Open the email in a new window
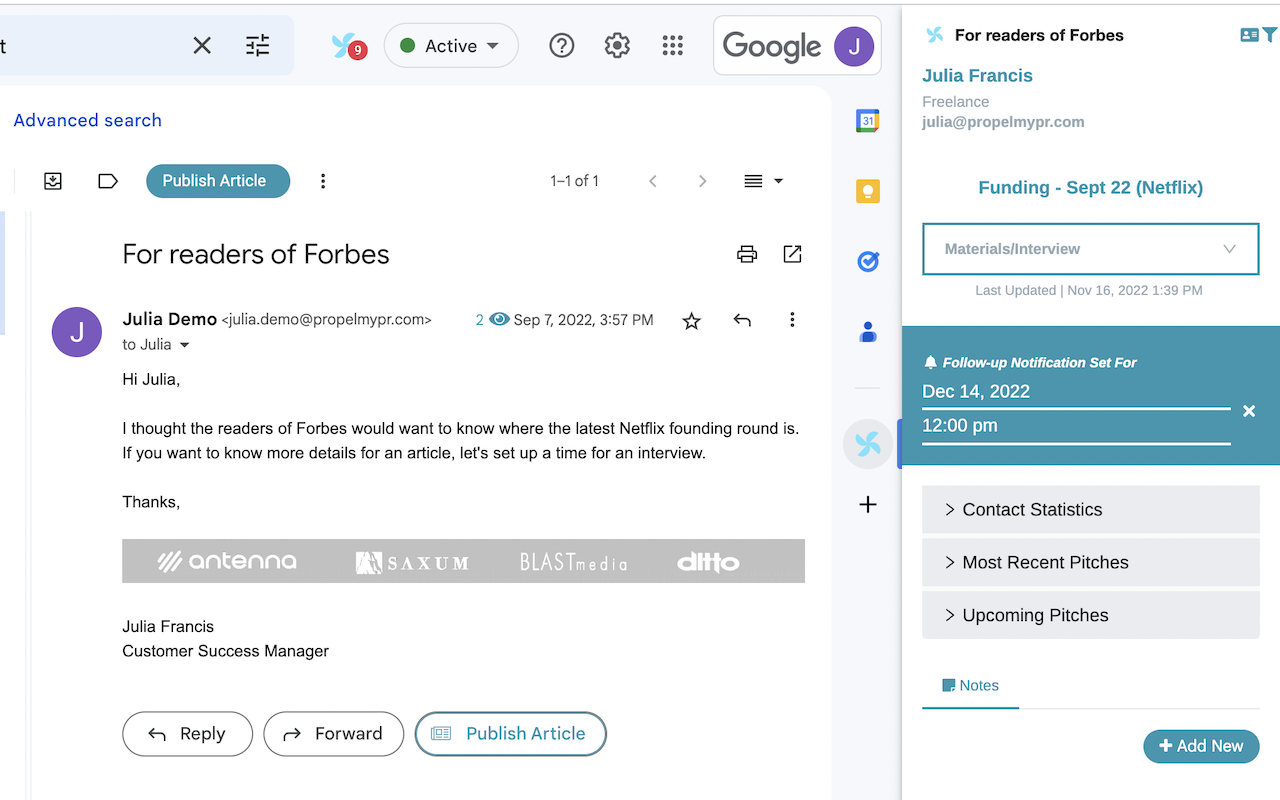The height and width of the screenshot is (800, 1280). pos(792,254)
